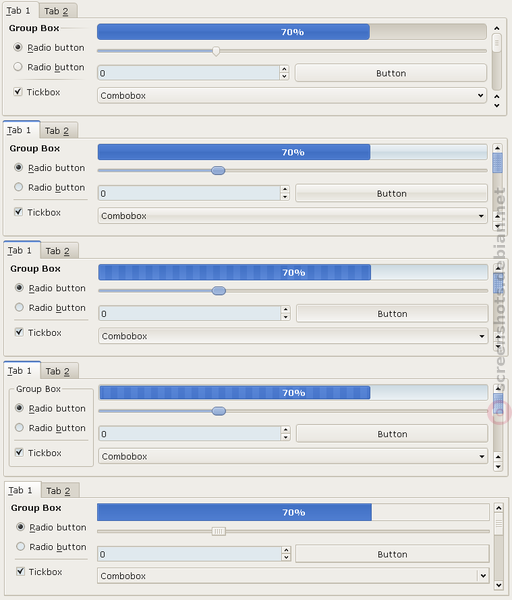Open the Combobox in the topmost panel

[292, 96]
